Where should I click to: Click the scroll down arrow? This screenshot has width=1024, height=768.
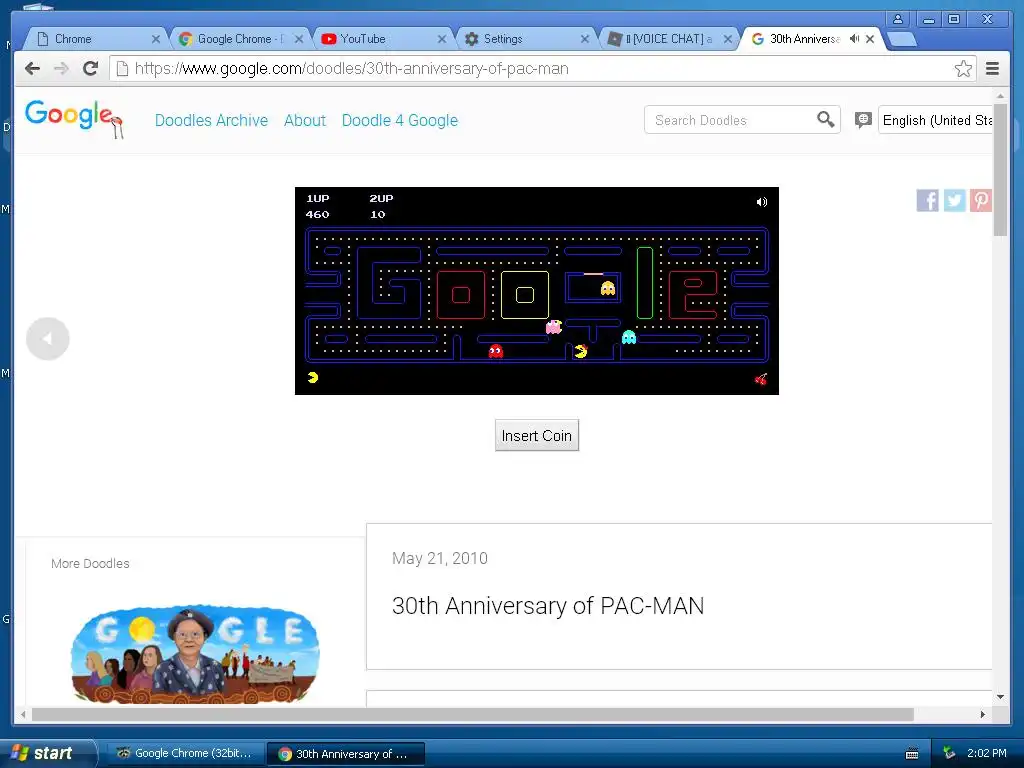1000,697
